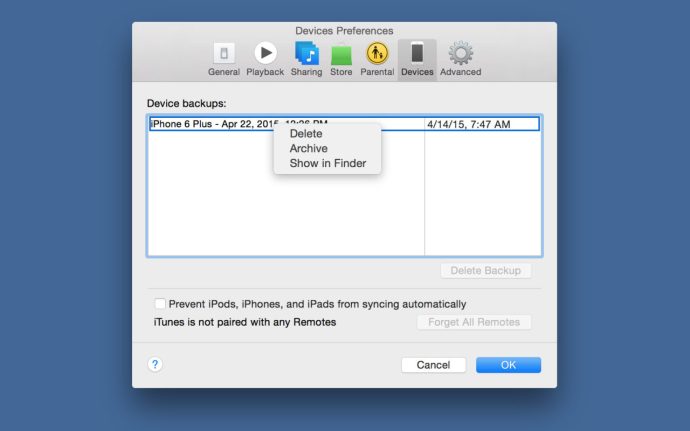Select the Devices preferences tab
This screenshot has height=431, width=690.
417,60
